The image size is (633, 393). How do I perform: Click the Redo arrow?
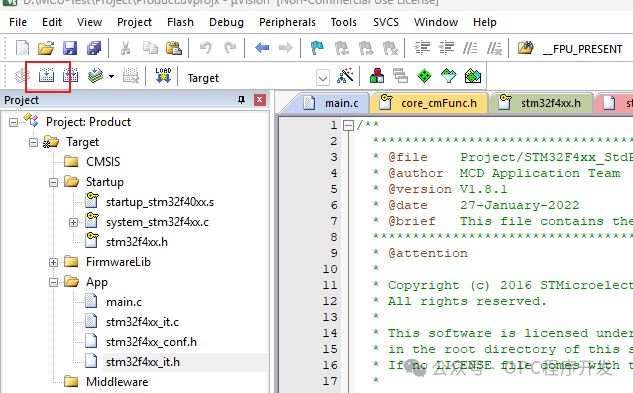(x=230, y=48)
